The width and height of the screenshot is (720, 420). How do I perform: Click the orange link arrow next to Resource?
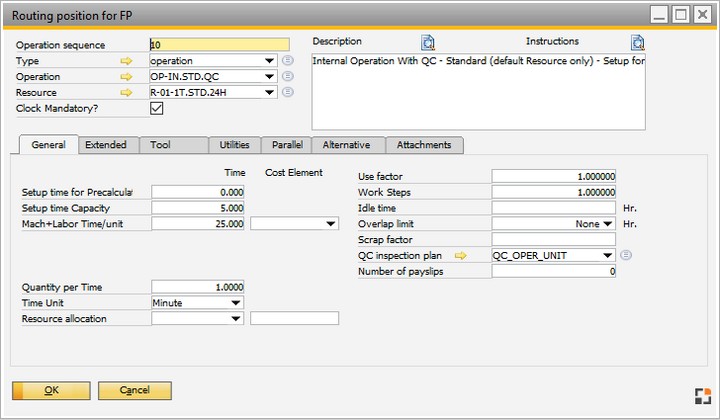[126, 93]
